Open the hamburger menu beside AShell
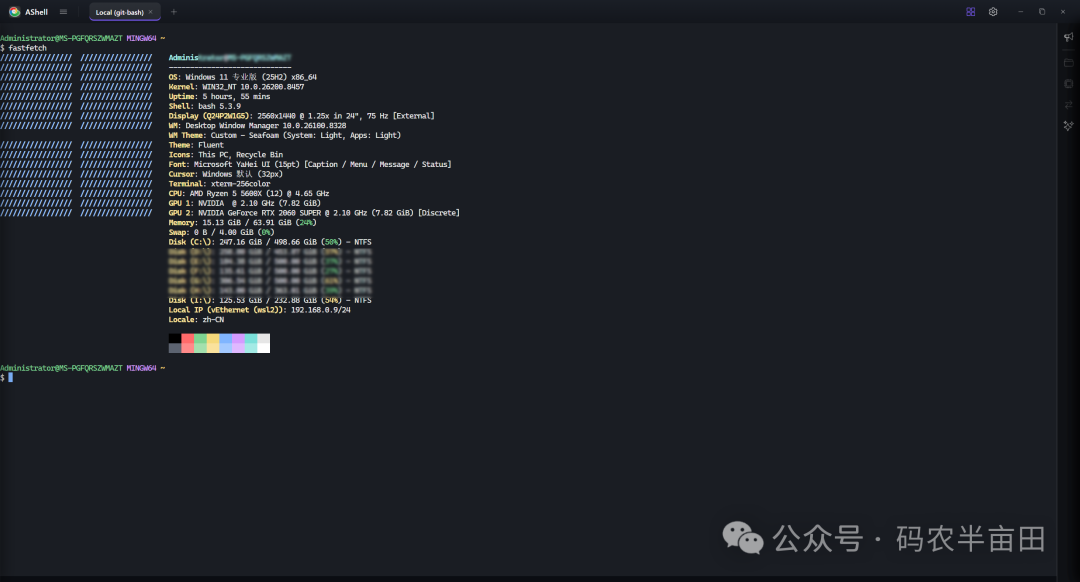 click(63, 12)
